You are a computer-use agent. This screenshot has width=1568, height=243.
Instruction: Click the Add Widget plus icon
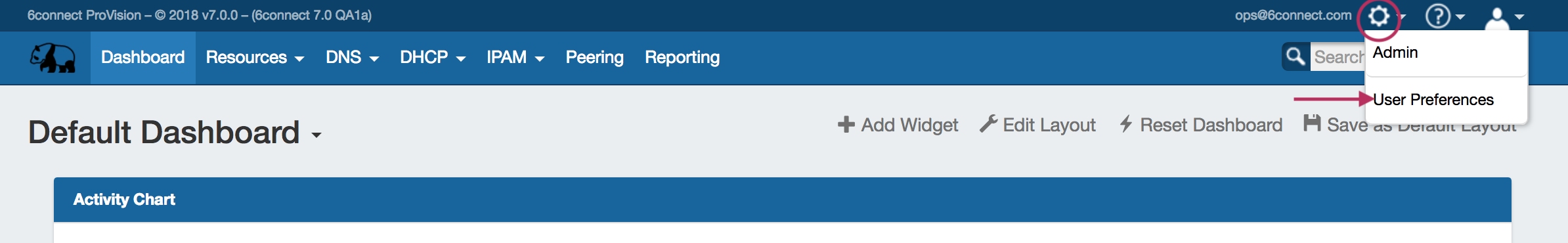click(x=846, y=124)
